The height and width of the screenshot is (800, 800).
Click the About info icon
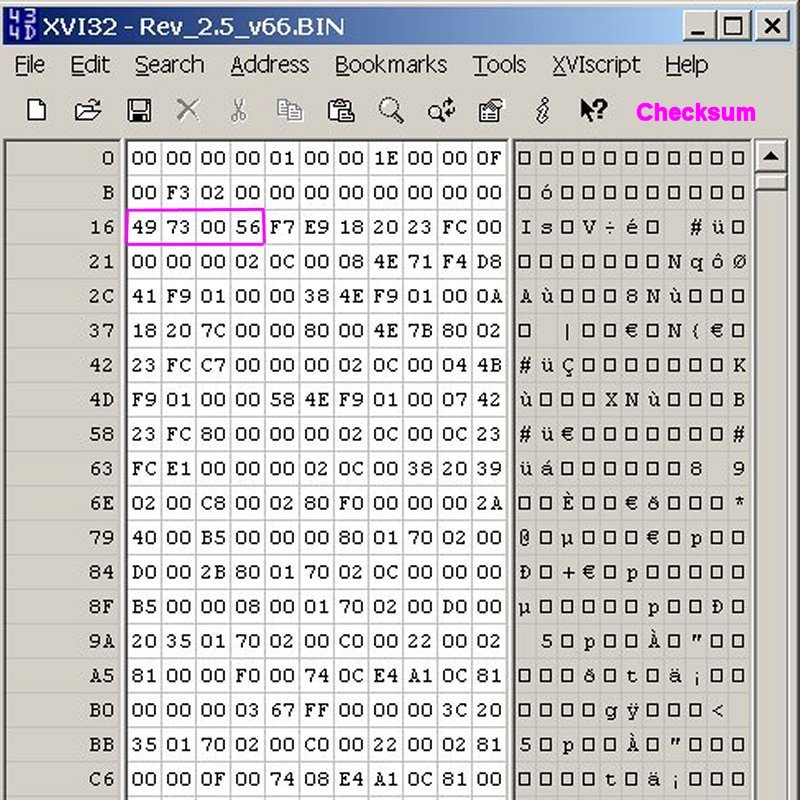543,110
